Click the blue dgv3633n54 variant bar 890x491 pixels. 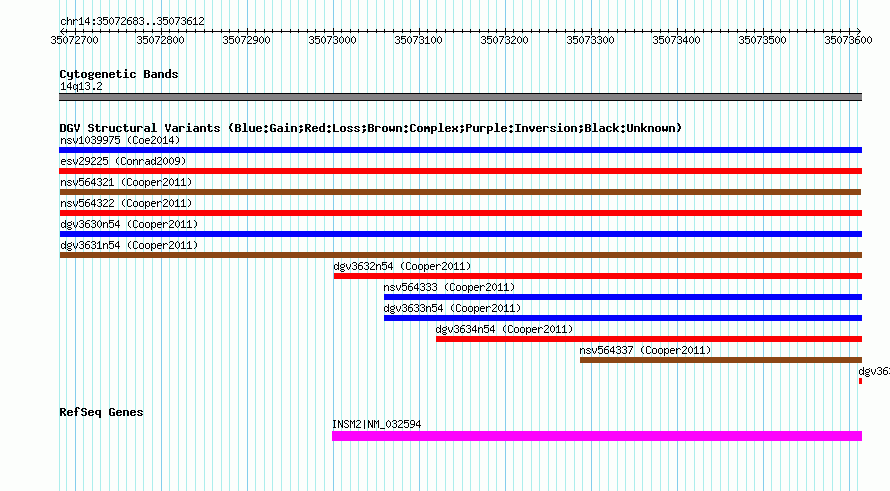tap(623, 318)
